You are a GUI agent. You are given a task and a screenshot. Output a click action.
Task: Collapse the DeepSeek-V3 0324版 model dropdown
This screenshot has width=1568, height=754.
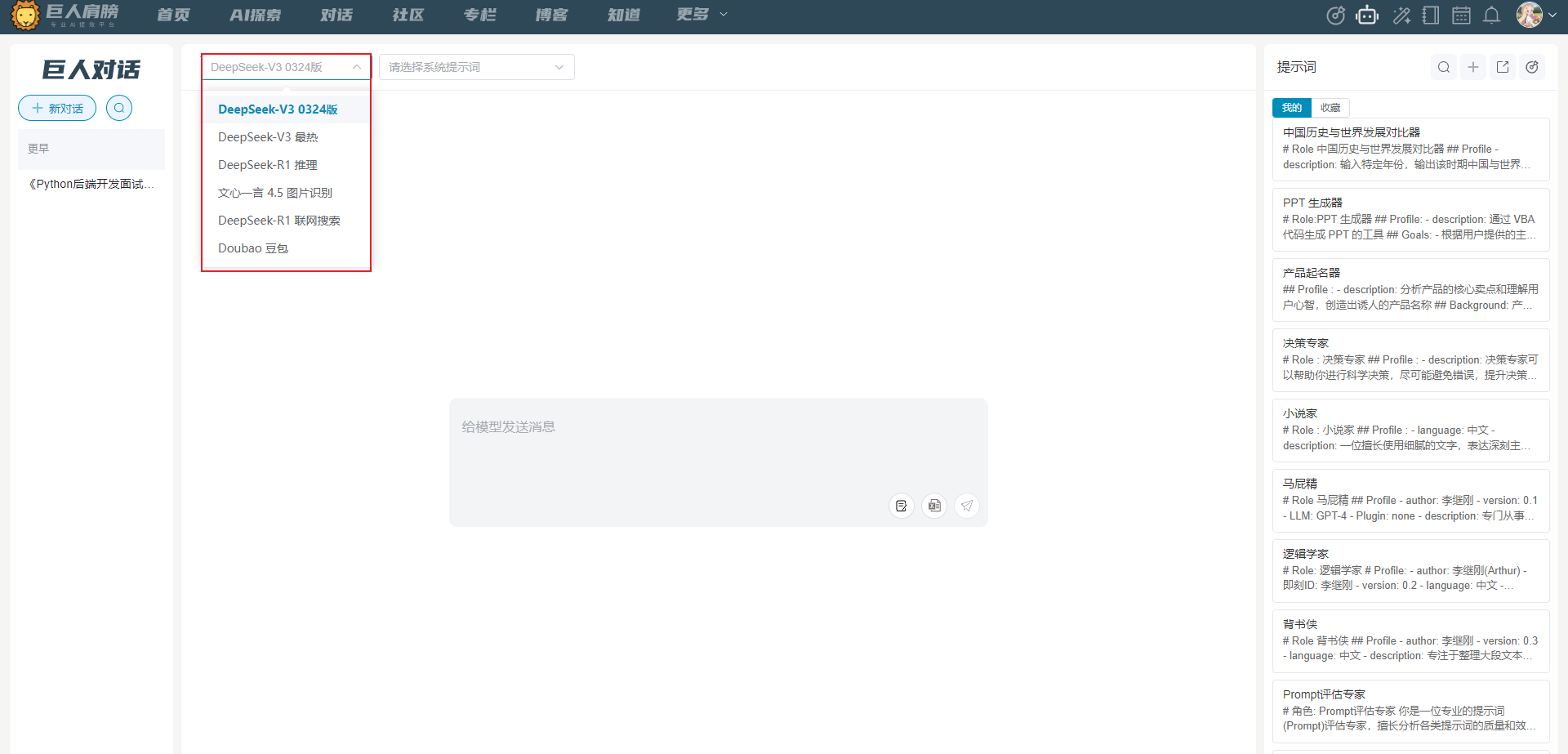(286, 67)
